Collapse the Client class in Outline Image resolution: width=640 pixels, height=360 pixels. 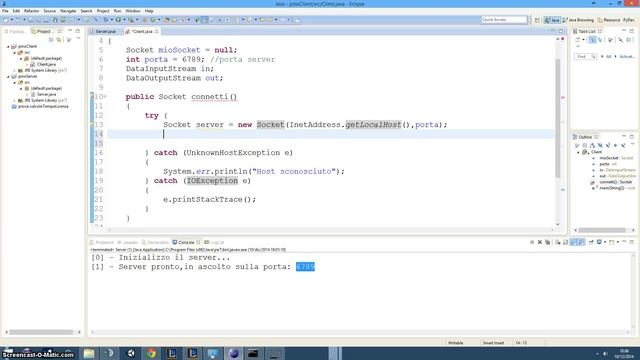point(578,152)
